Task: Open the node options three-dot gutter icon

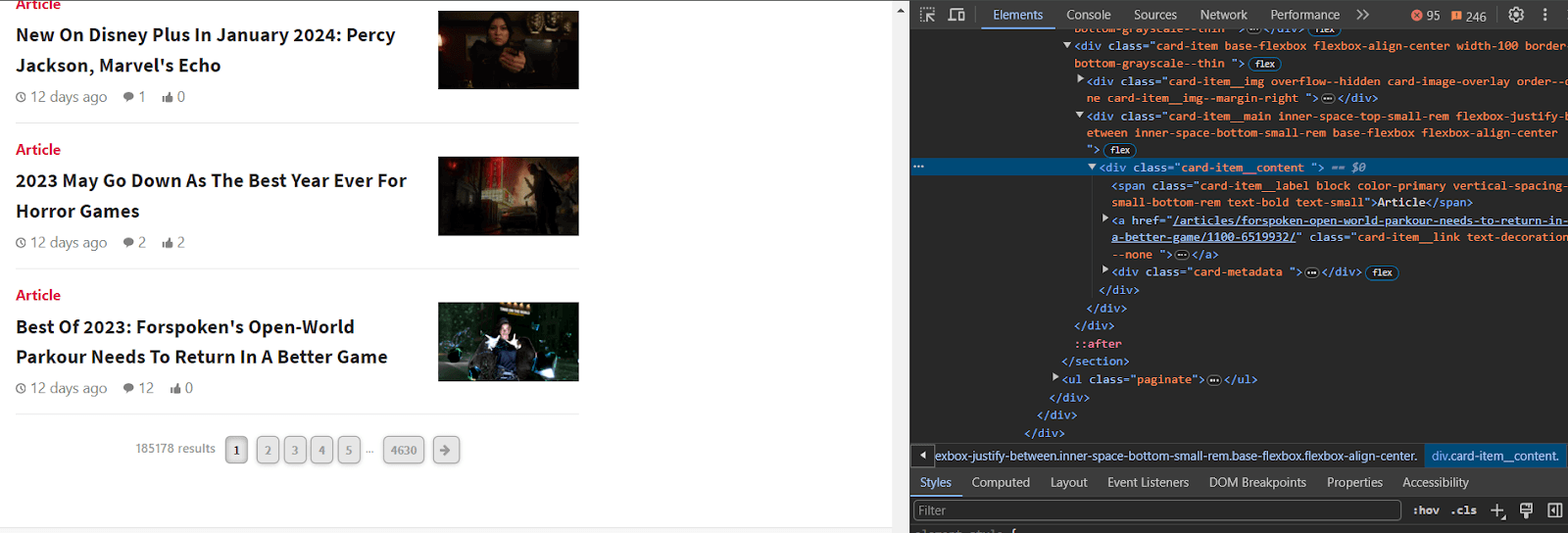Action: (918, 168)
